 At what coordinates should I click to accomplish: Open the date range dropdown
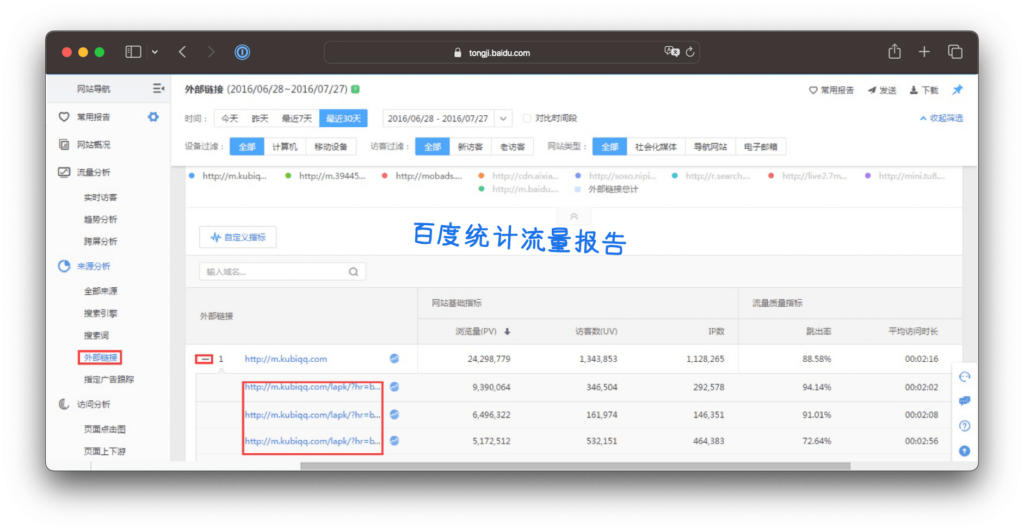pos(504,118)
